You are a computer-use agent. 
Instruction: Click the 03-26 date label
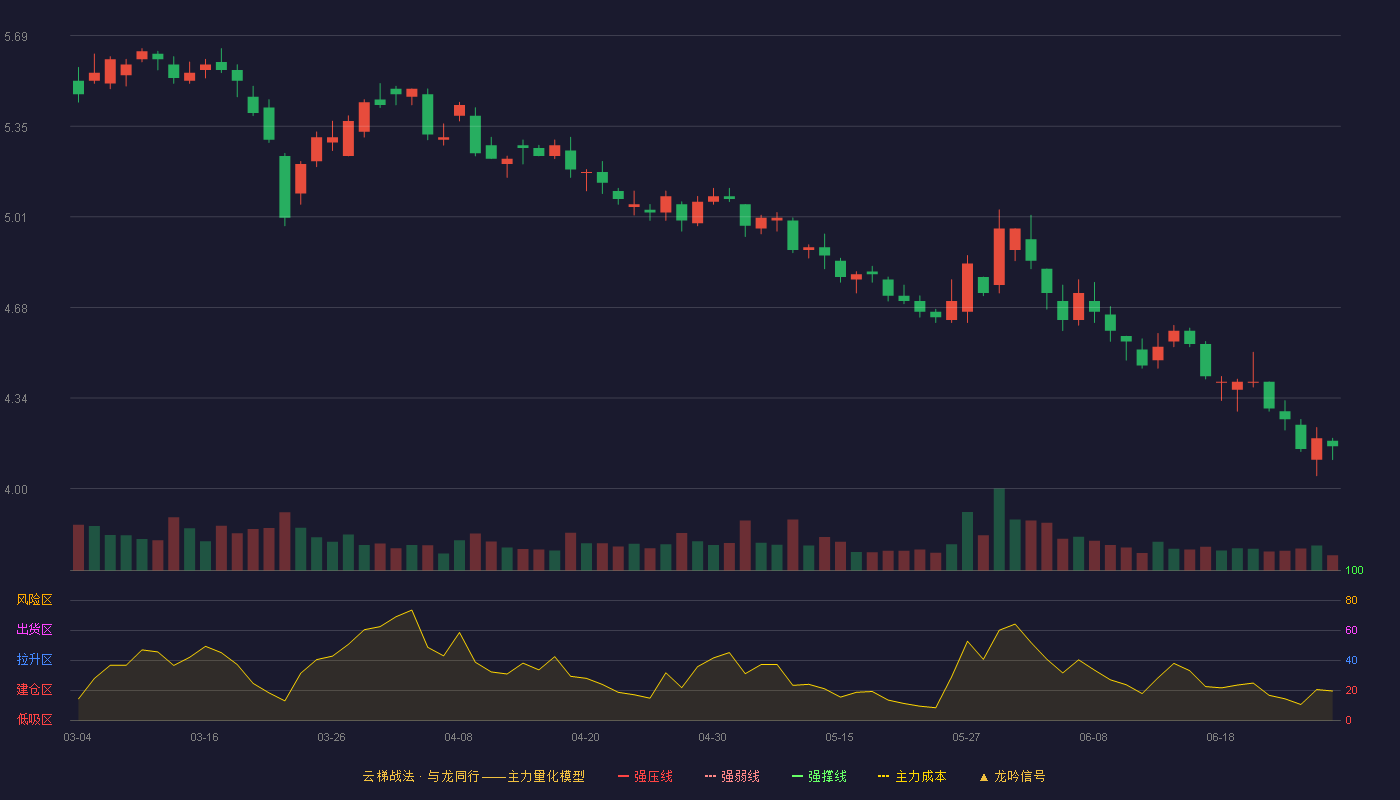click(331, 737)
